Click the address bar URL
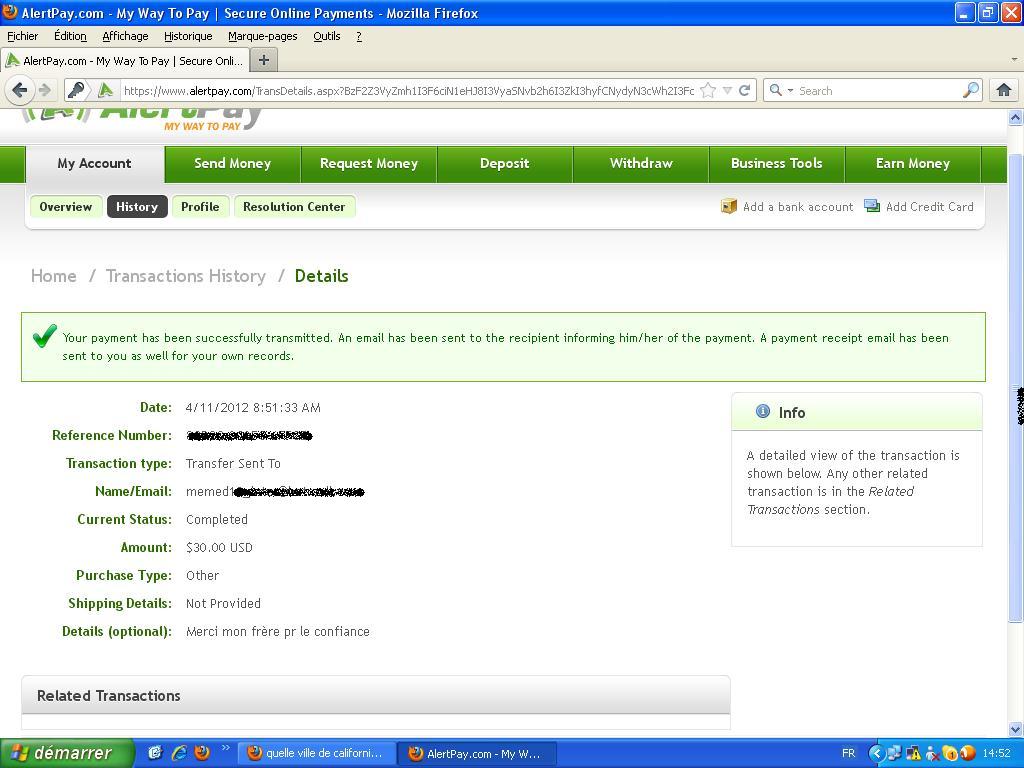 [x=408, y=91]
